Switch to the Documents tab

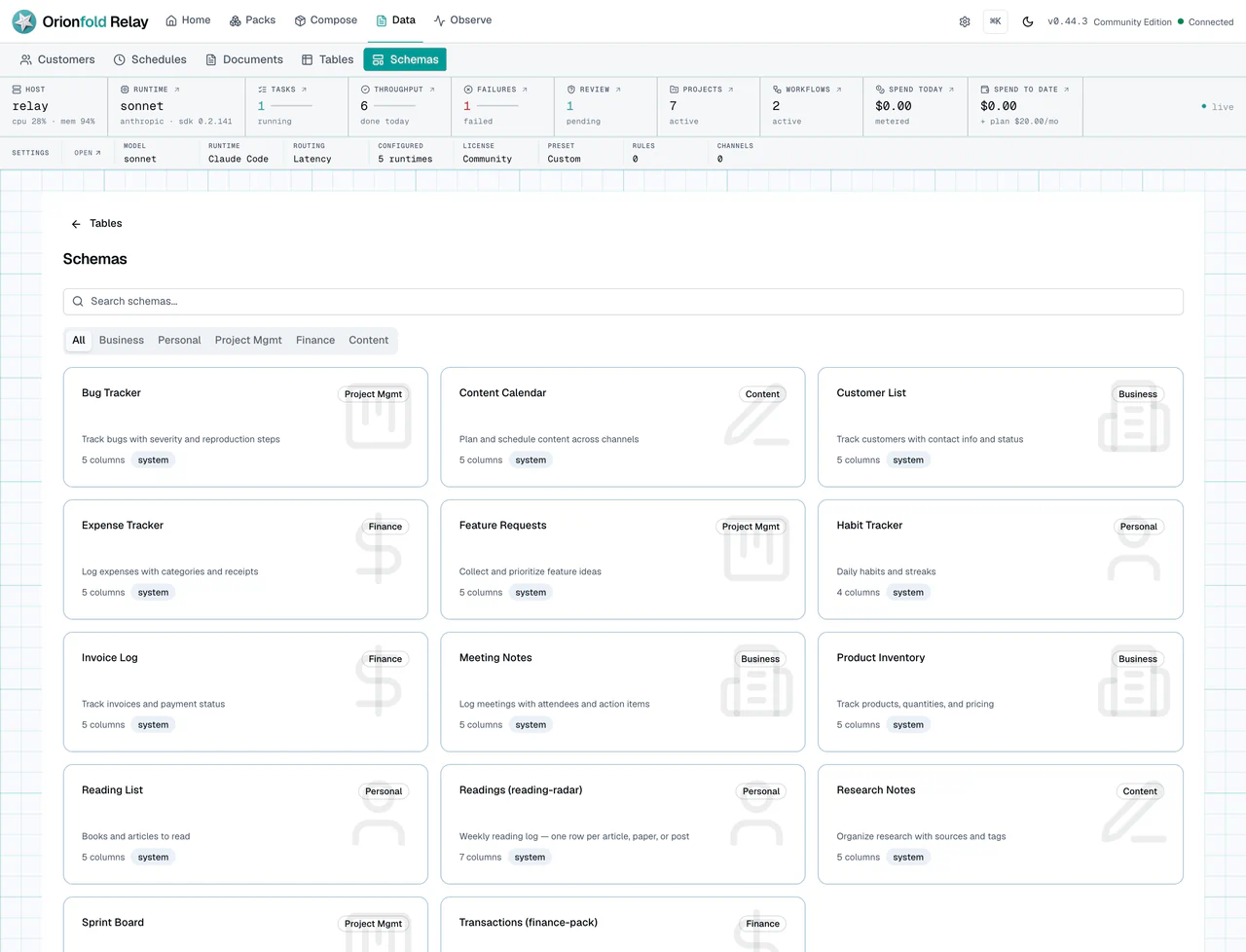244,59
